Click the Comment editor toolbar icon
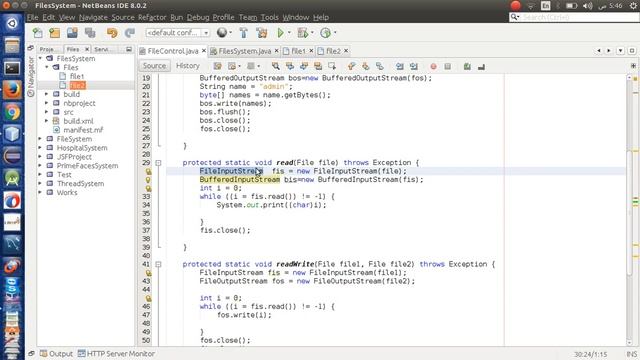Viewport: 640px width, 360px height. 467,66
